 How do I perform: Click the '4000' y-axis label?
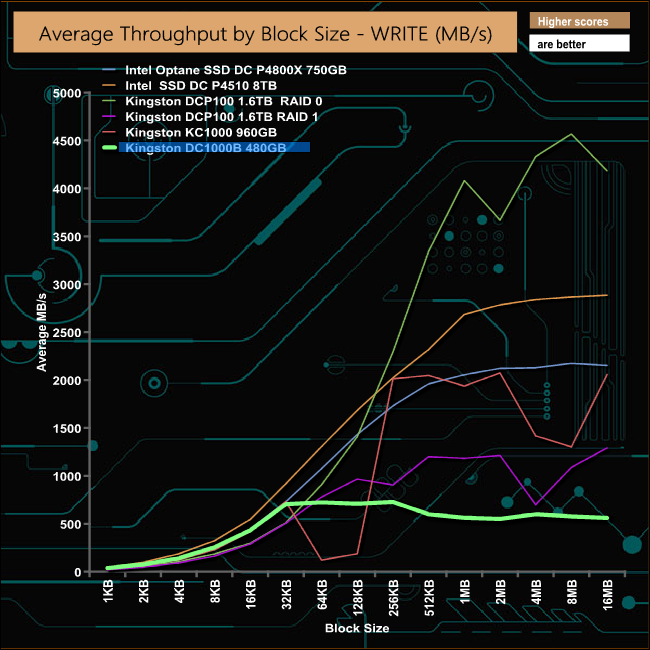(x=67, y=189)
